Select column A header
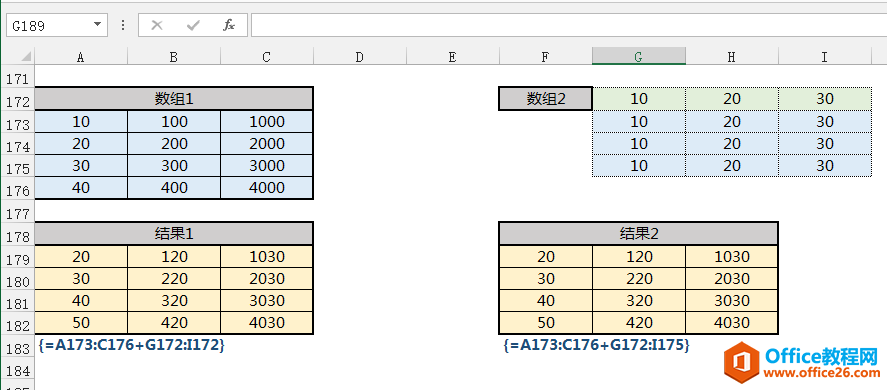887x390 pixels. pyautogui.click(x=81, y=57)
